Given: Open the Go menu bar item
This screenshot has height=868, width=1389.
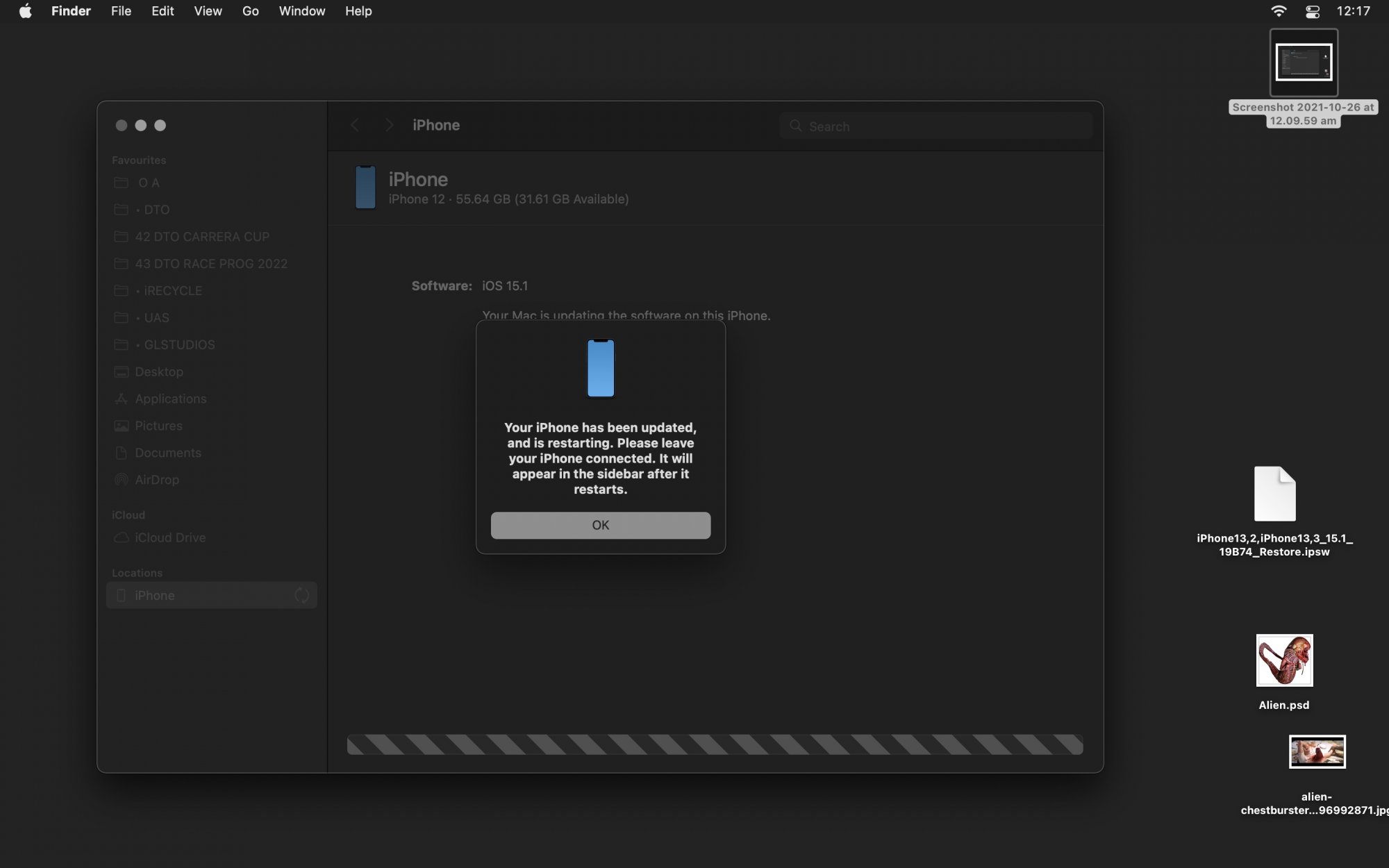Looking at the screenshot, I should click(x=250, y=11).
